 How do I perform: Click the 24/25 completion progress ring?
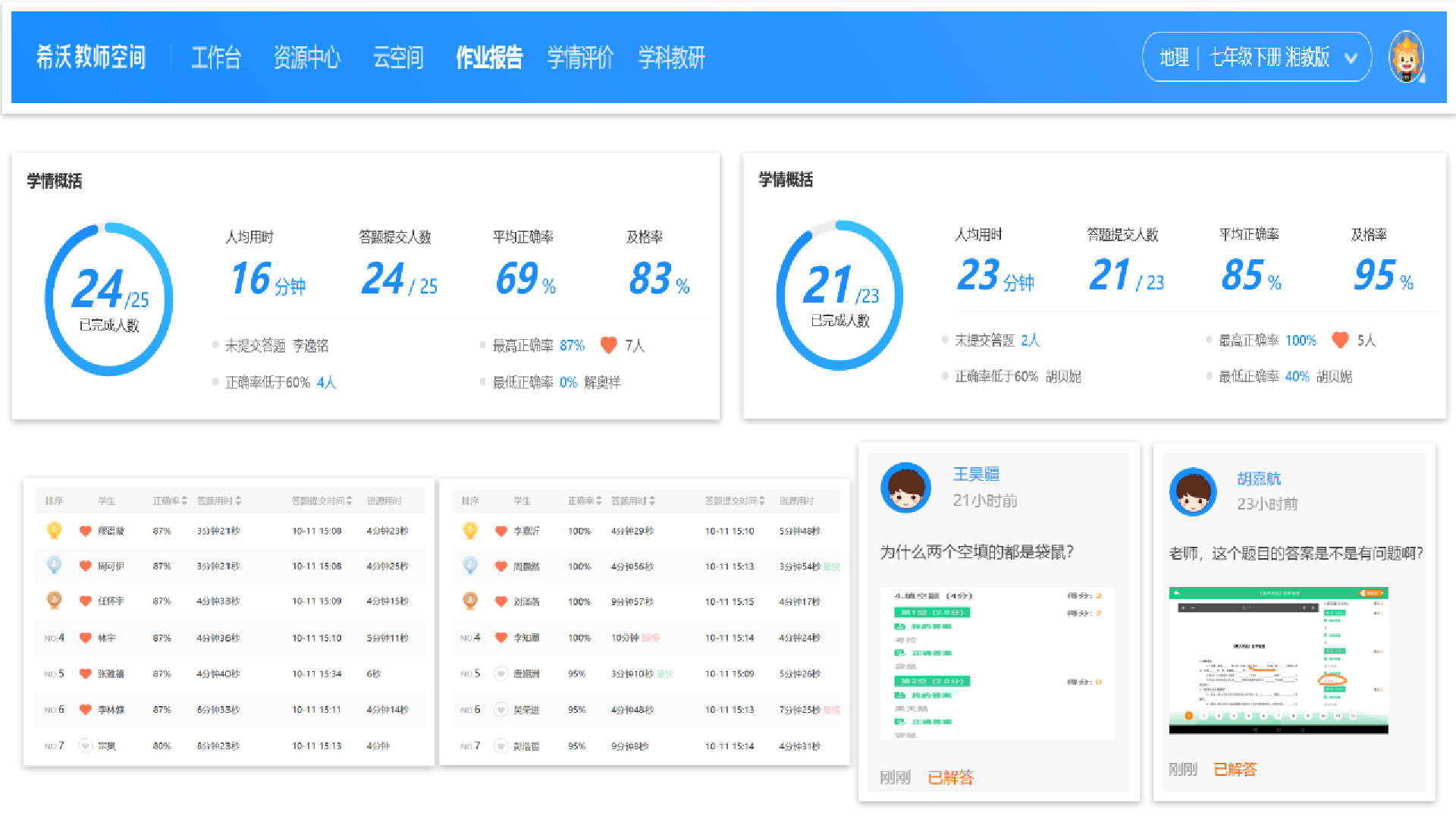pos(109,299)
